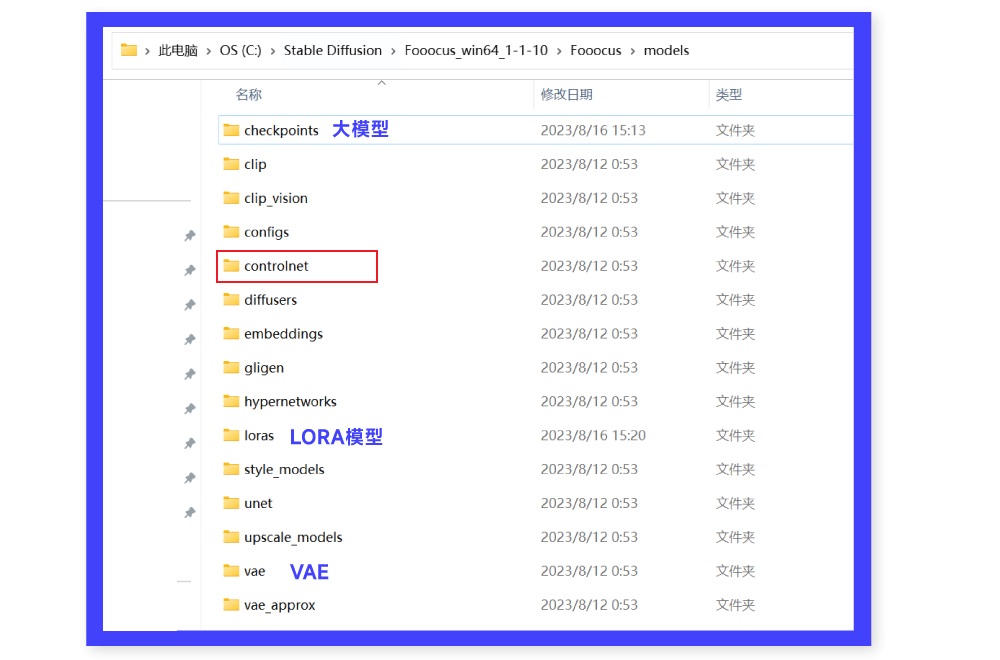This screenshot has width=1000, height=660.
Task: Select the unet folder icon
Action: tap(231, 502)
